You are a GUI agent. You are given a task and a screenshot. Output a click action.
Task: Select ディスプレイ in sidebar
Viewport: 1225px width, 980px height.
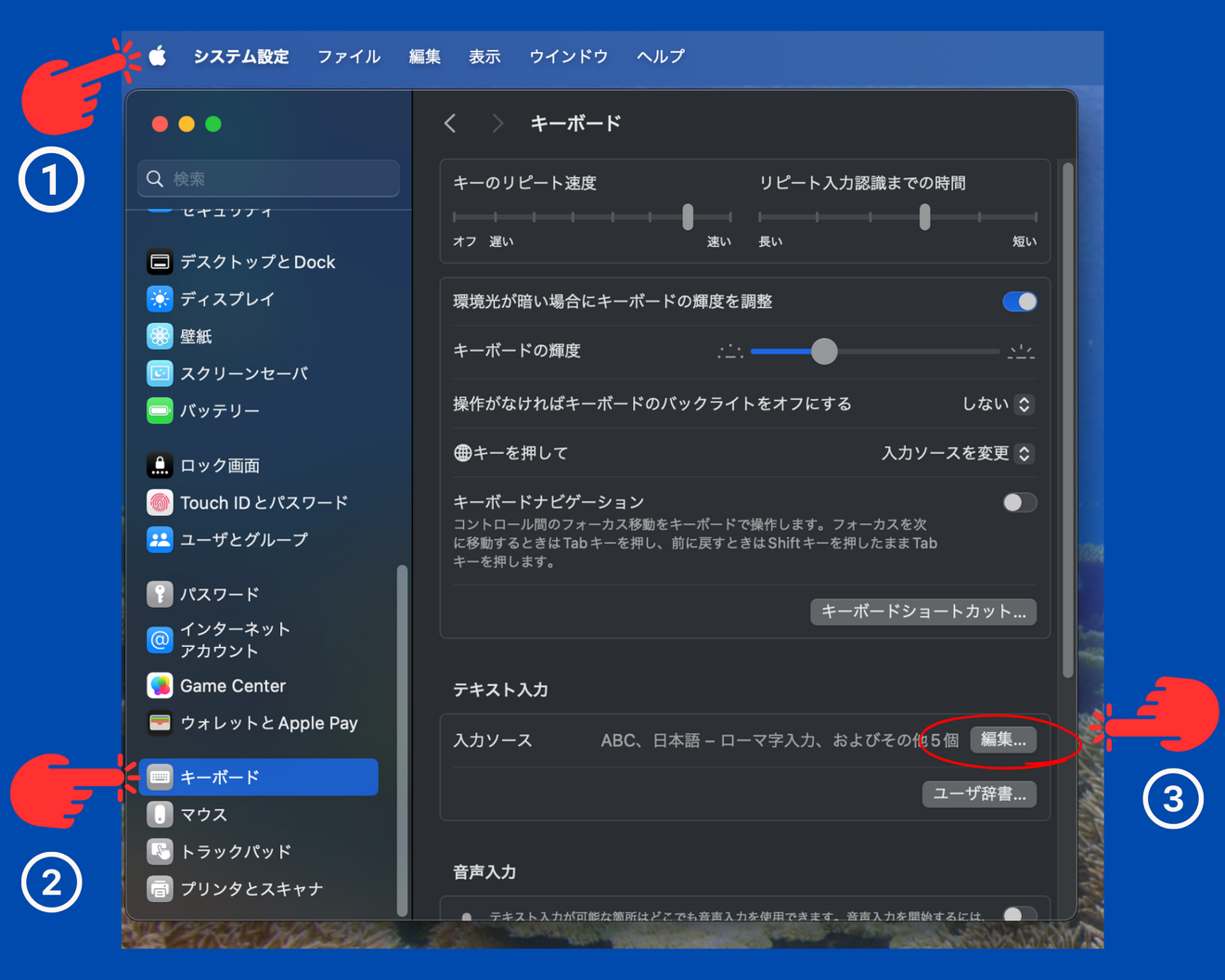click(x=227, y=299)
